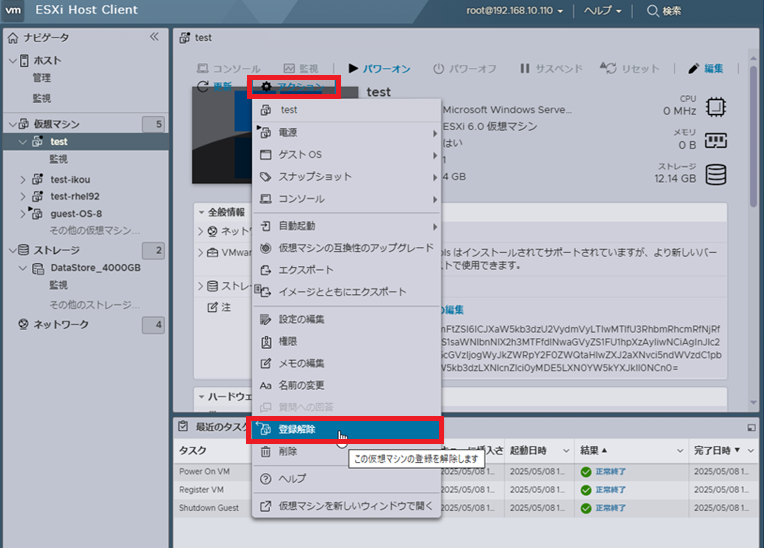Expand the test-ikou tree node
The height and width of the screenshot is (548, 764).
(22, 179)
